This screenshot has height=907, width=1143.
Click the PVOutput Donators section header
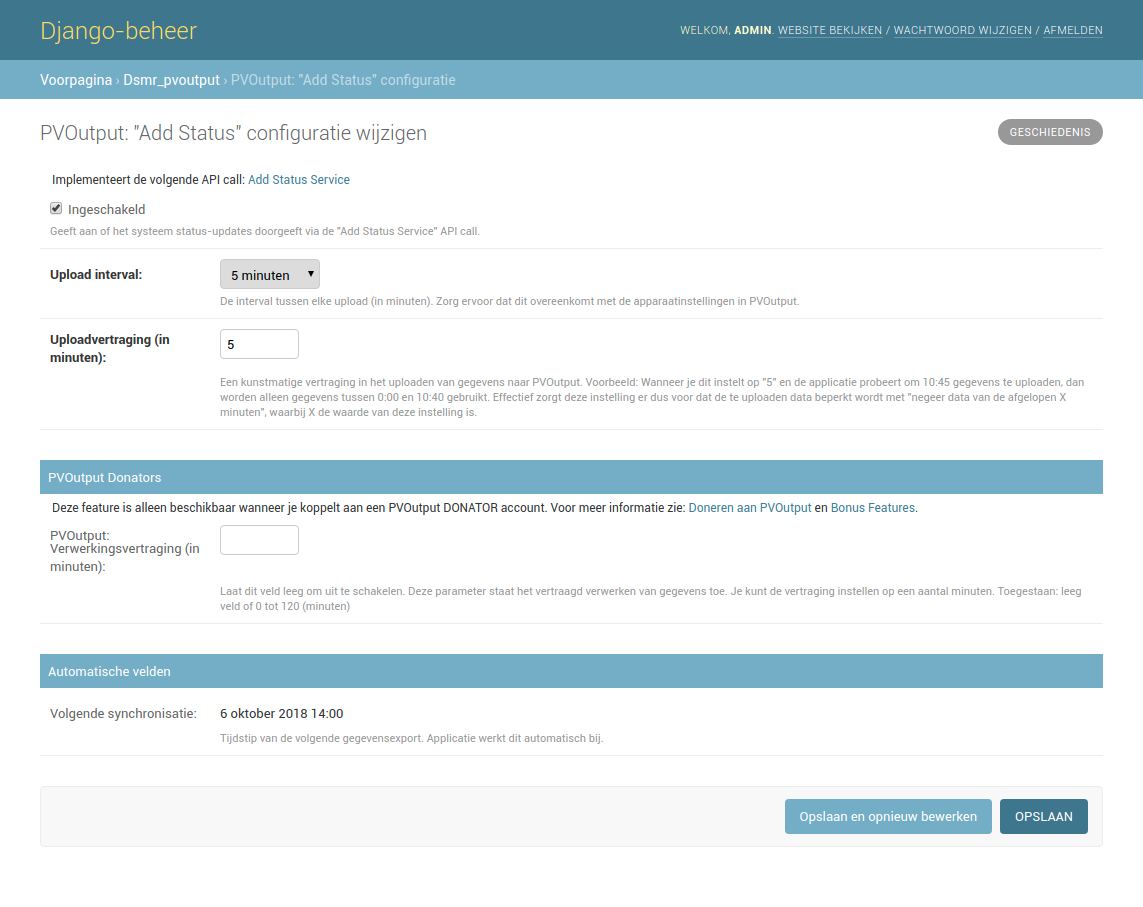click(x=571, y=478)
